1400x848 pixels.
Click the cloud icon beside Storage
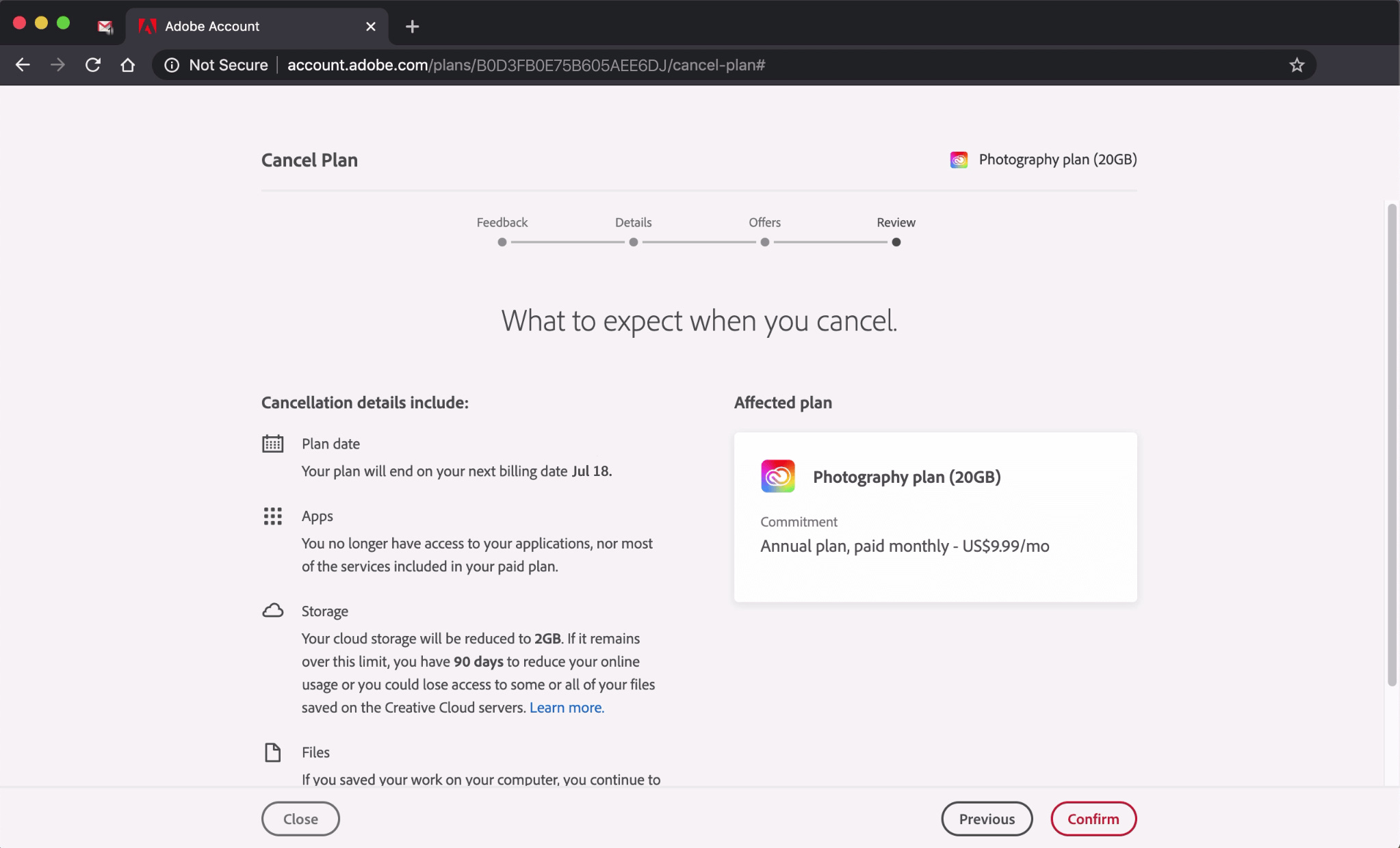click(272, 611)
